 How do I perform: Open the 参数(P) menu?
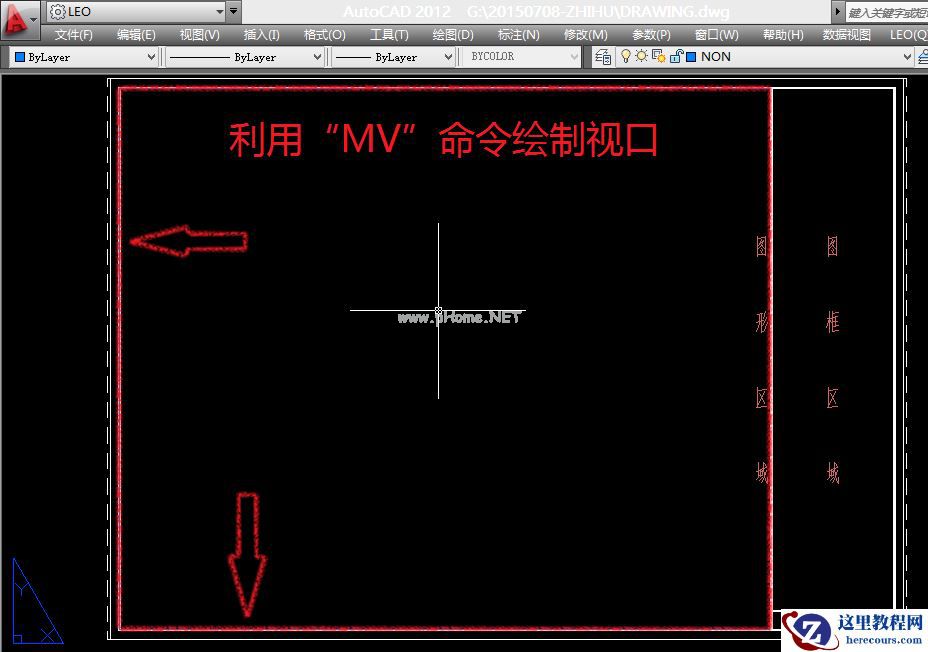point(651,35)
